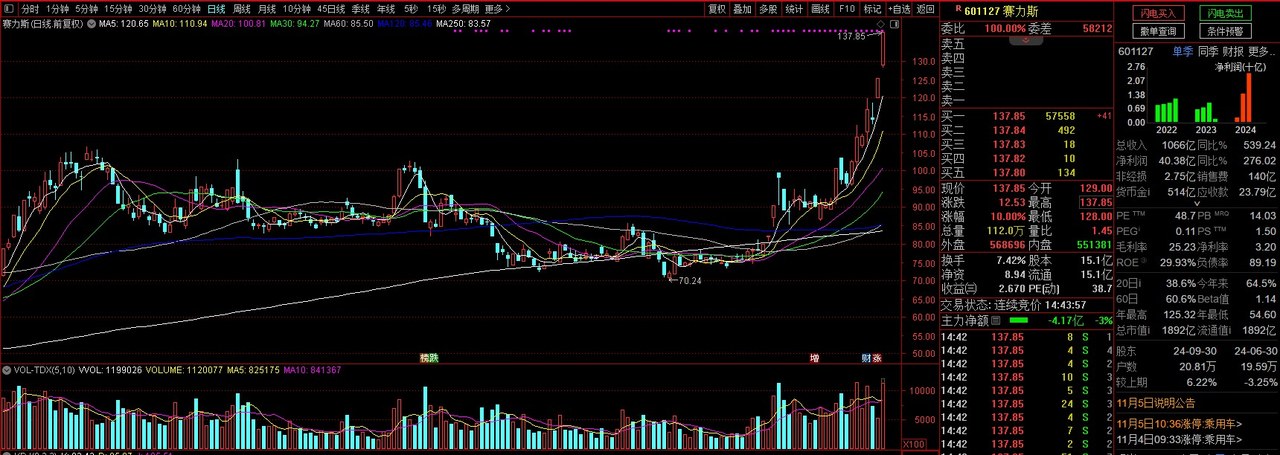Image resolution: width=1280 pixels, height=455 pixels.
Task: Switch the financial chart to 同季 view
Action: click(x=1208, y=50)
